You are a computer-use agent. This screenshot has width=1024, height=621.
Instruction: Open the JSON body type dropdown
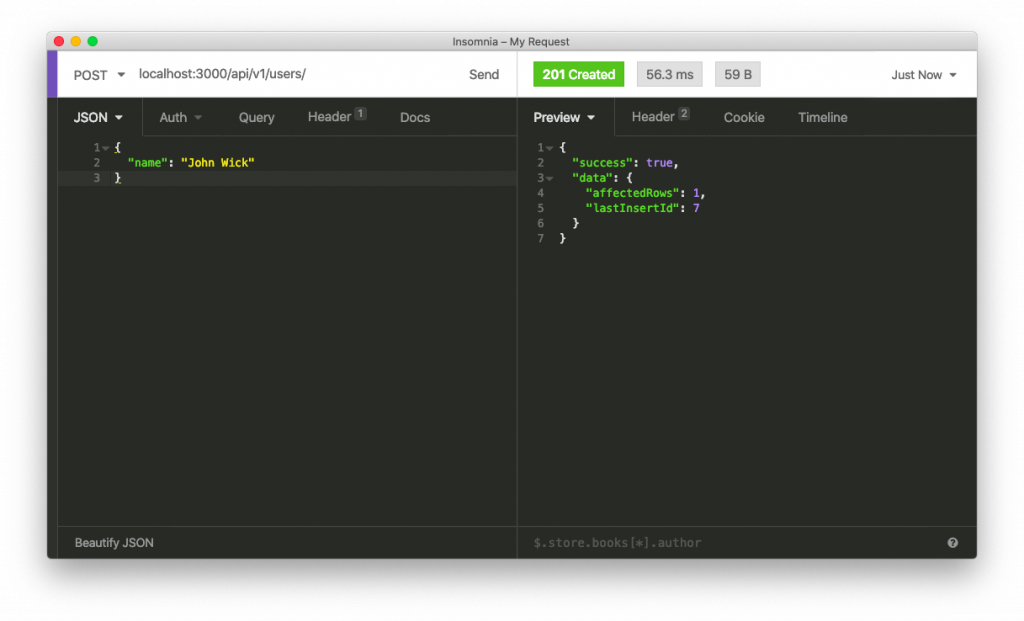[x=96, y=117]
